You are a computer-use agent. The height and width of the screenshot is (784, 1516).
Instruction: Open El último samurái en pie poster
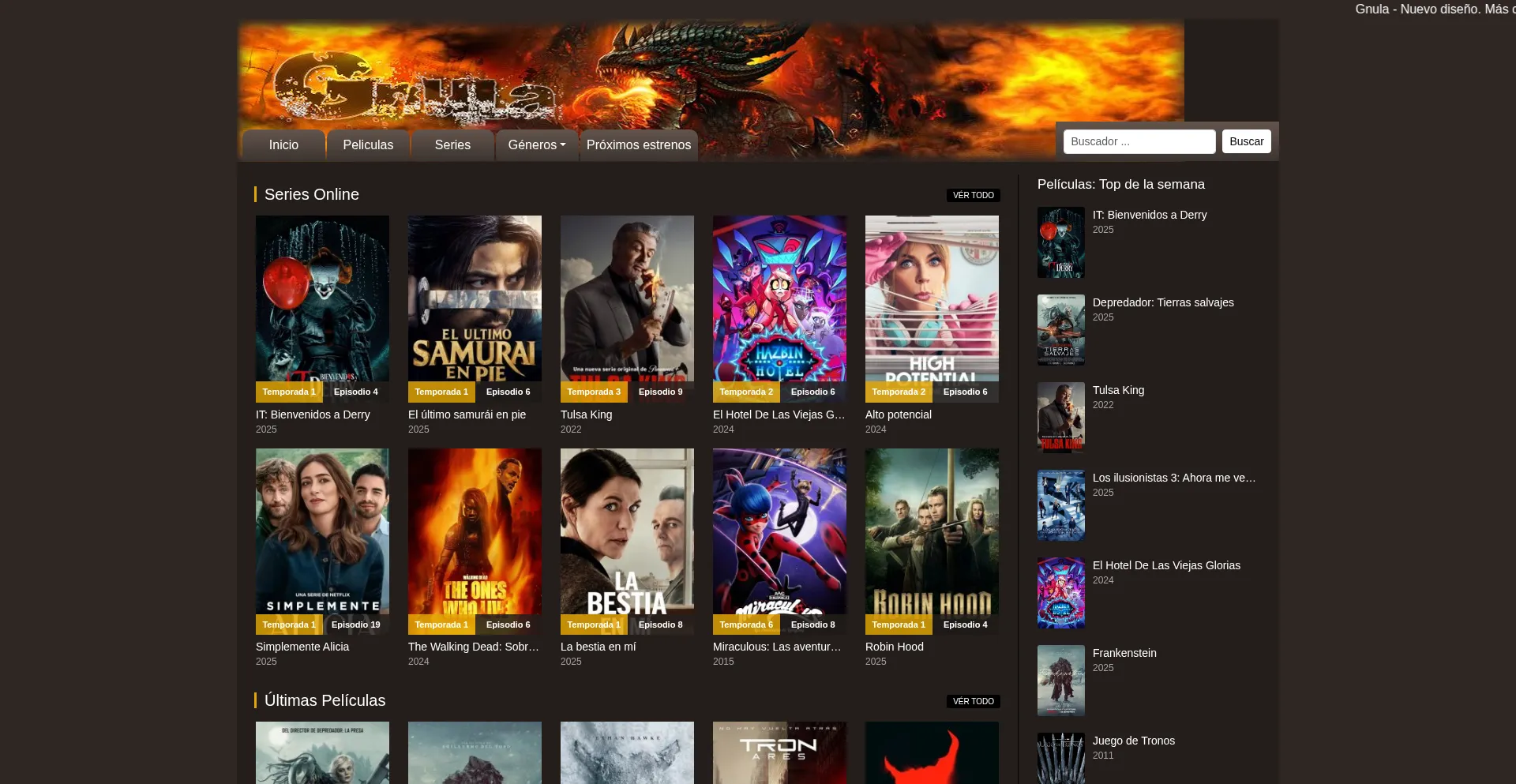[475, 300]
